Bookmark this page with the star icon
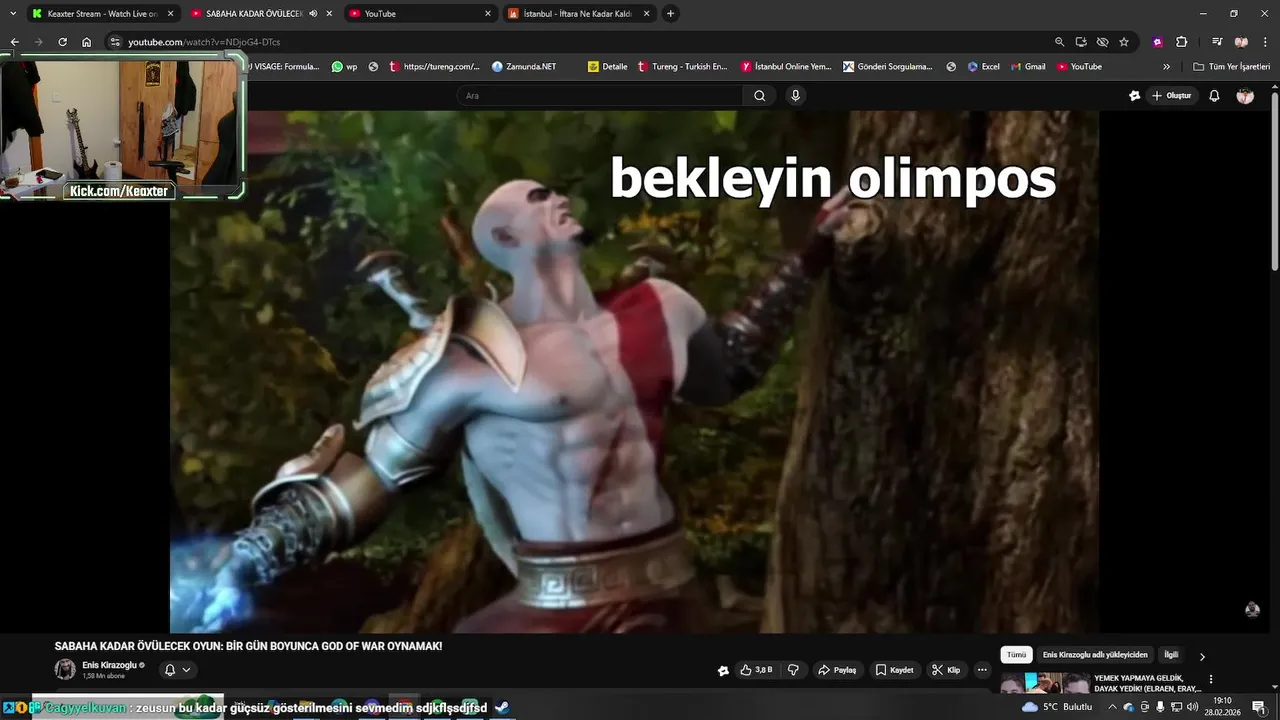This screenshot has width=1280, height=720. (1124, 42)
